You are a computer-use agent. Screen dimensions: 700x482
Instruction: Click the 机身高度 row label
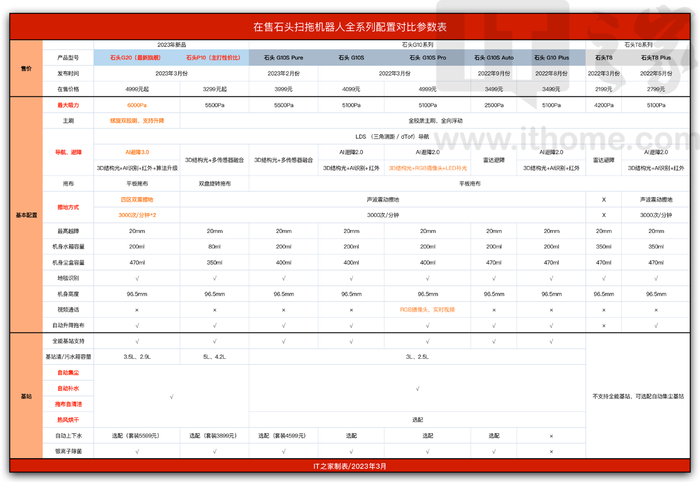click(68, 294)
